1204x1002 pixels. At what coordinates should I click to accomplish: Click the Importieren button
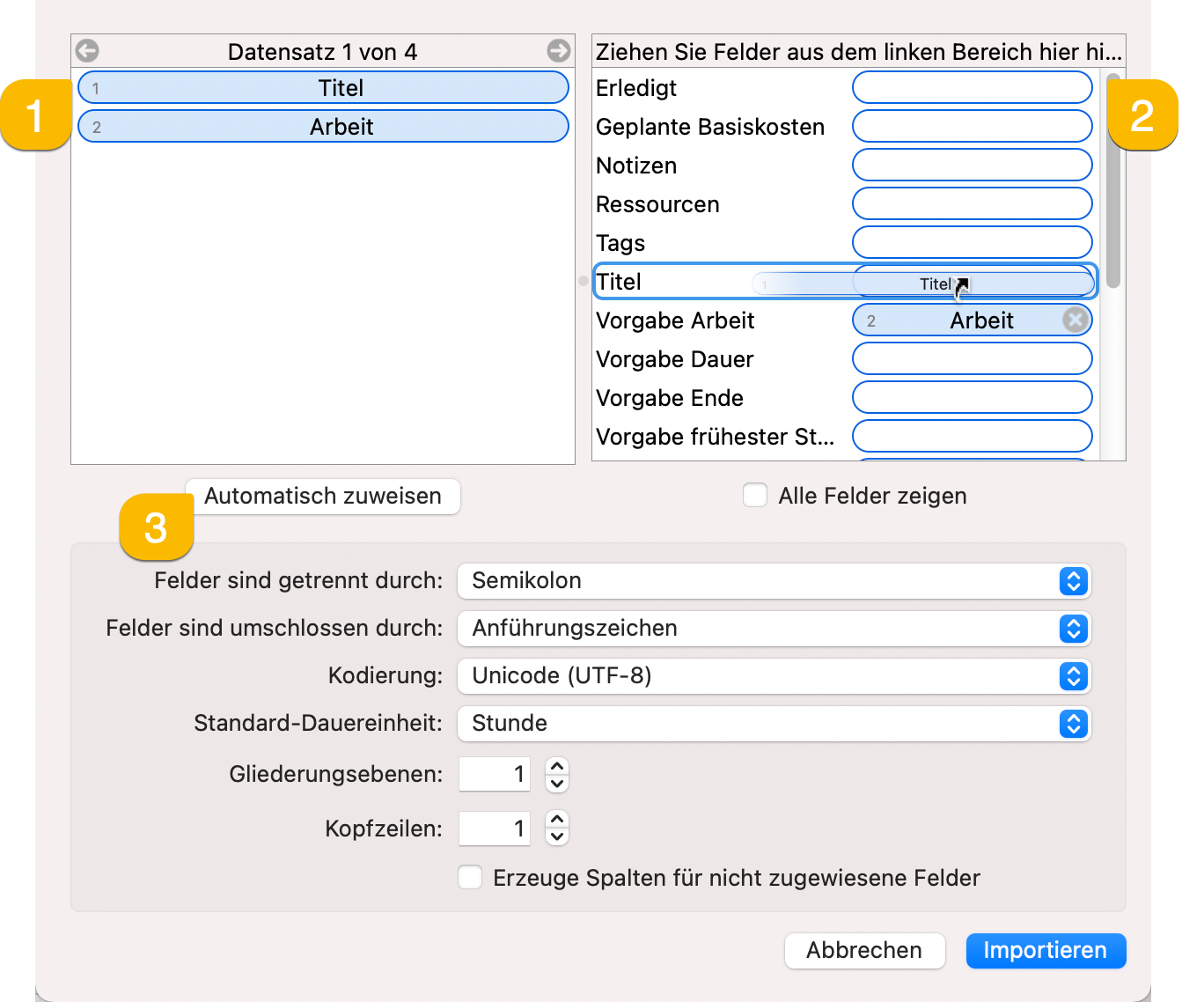pos(1045,951)
